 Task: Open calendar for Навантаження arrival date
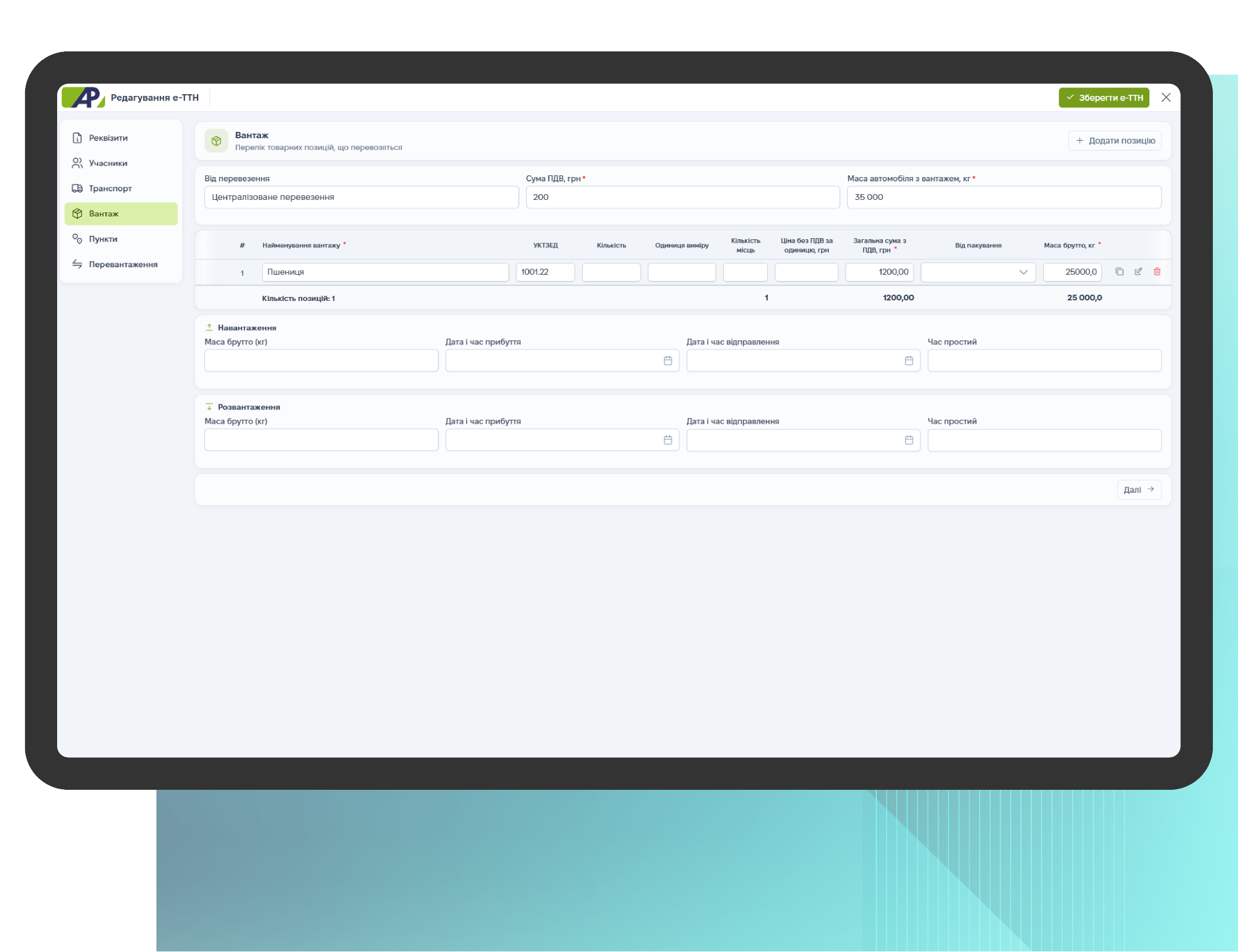[x=667, y=360]
